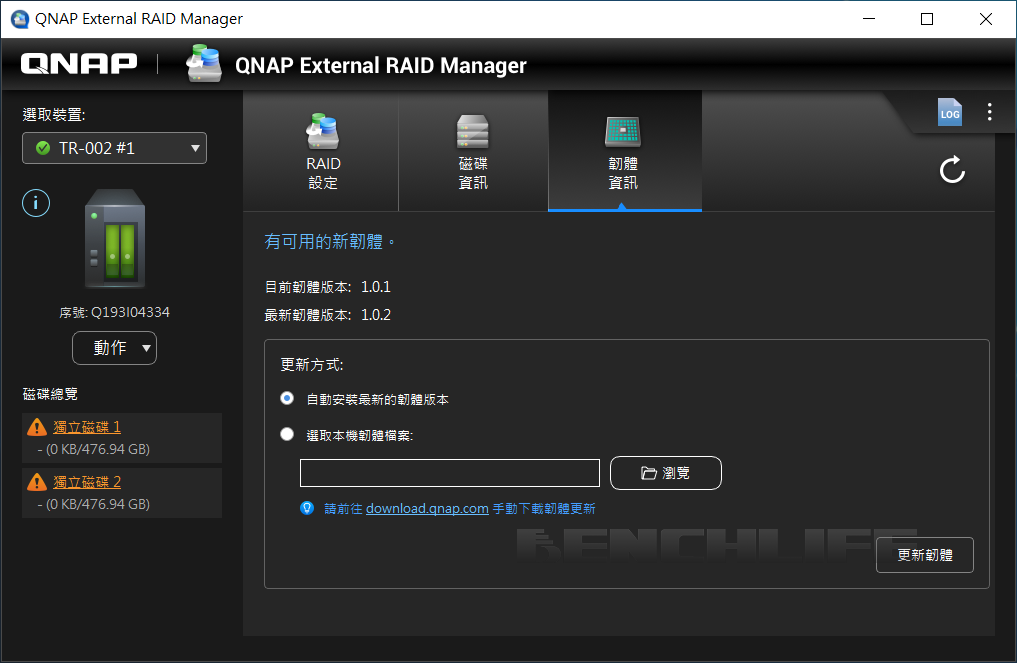Image resolution: width=1017 pixels, height=663 pixels.
Task: Click the serial number text Q193I04334
Action: coord(130,312)
